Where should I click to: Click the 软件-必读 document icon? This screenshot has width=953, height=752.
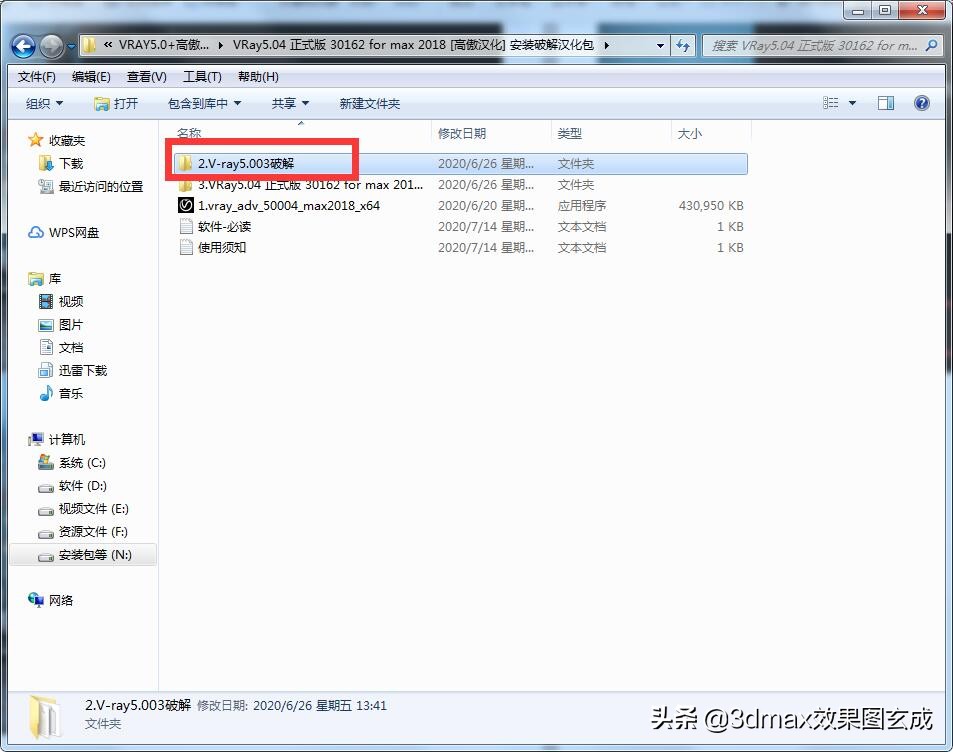click(186, 226)
